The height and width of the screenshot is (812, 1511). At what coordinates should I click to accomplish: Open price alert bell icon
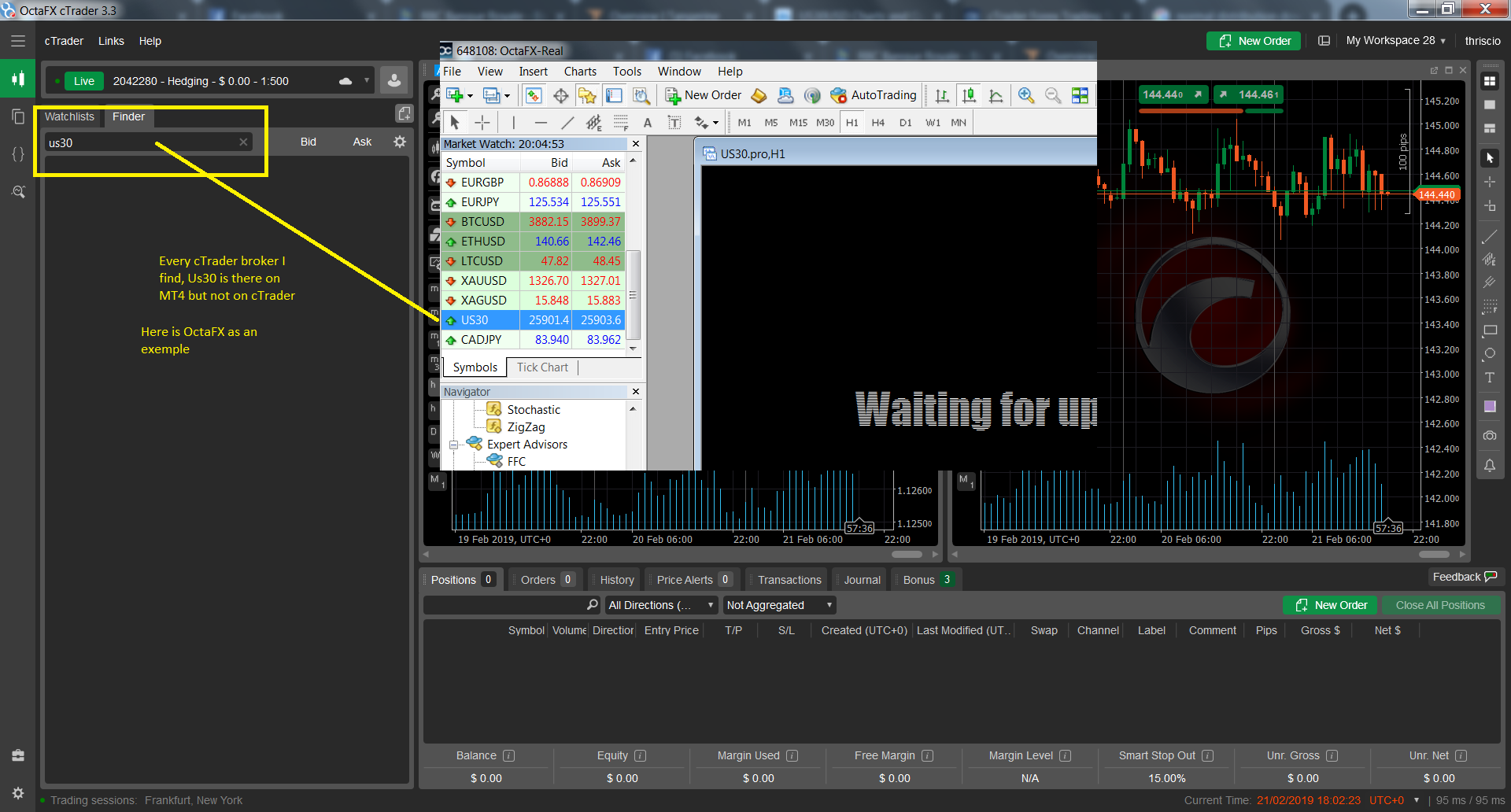coord(1490,466)
